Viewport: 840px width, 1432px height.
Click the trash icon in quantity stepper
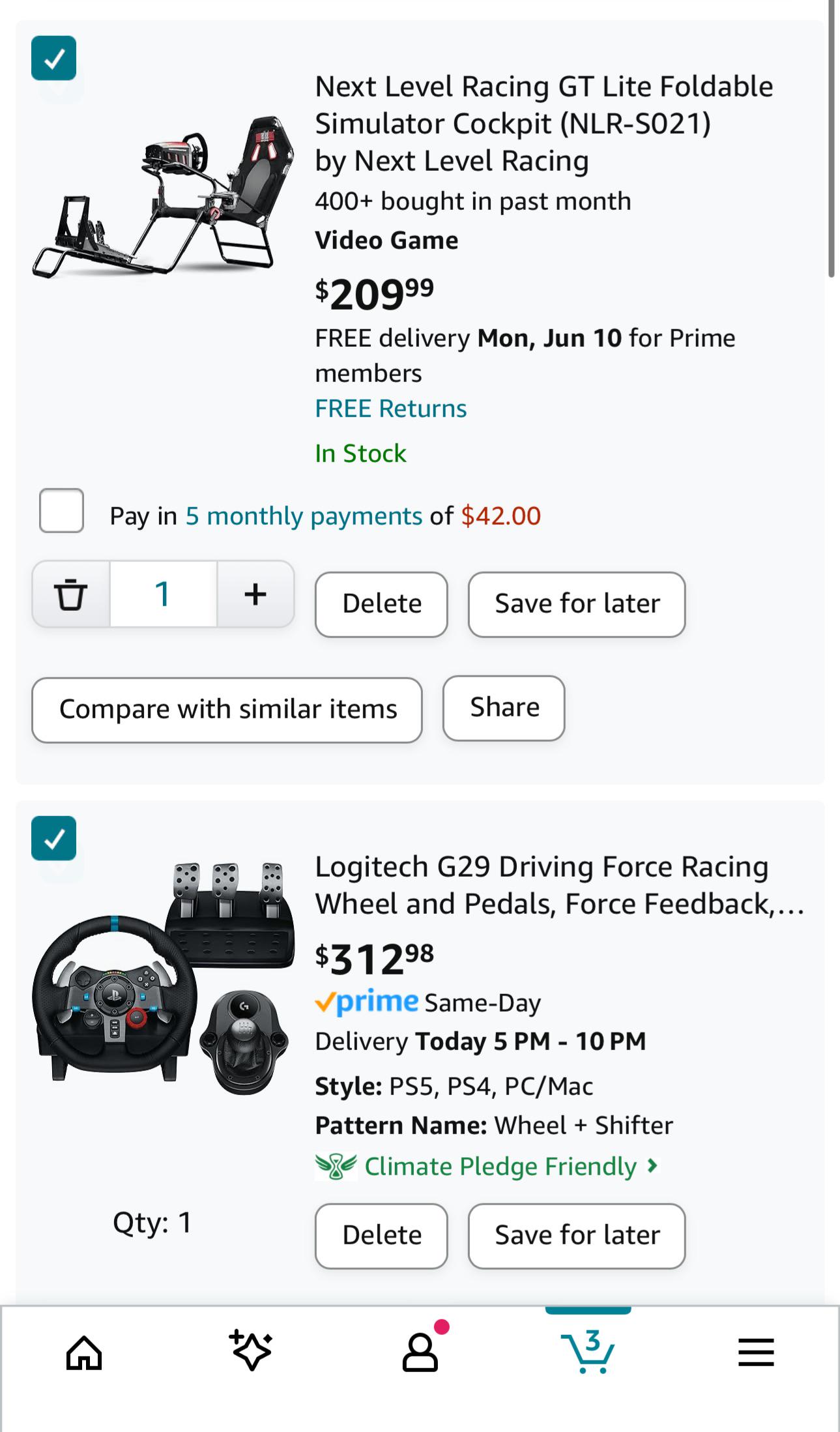[x=71, y=594]
